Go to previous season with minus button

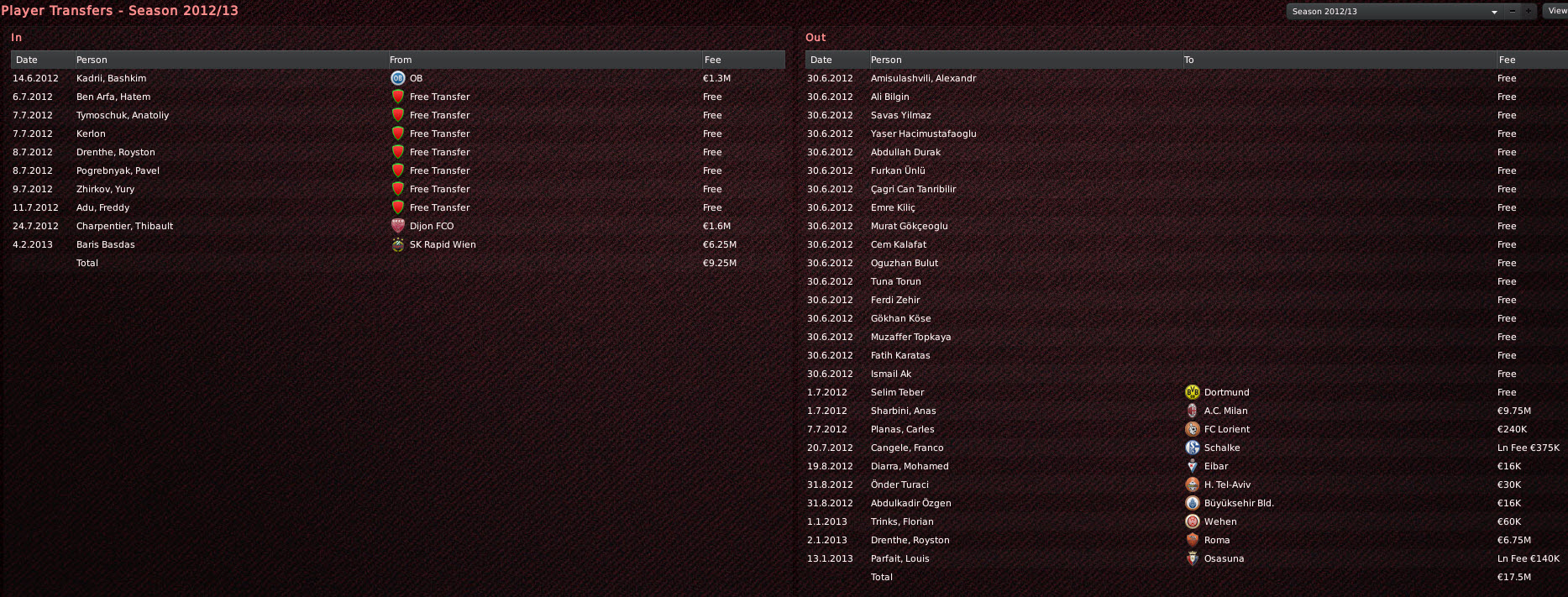tap(1513, 12)
